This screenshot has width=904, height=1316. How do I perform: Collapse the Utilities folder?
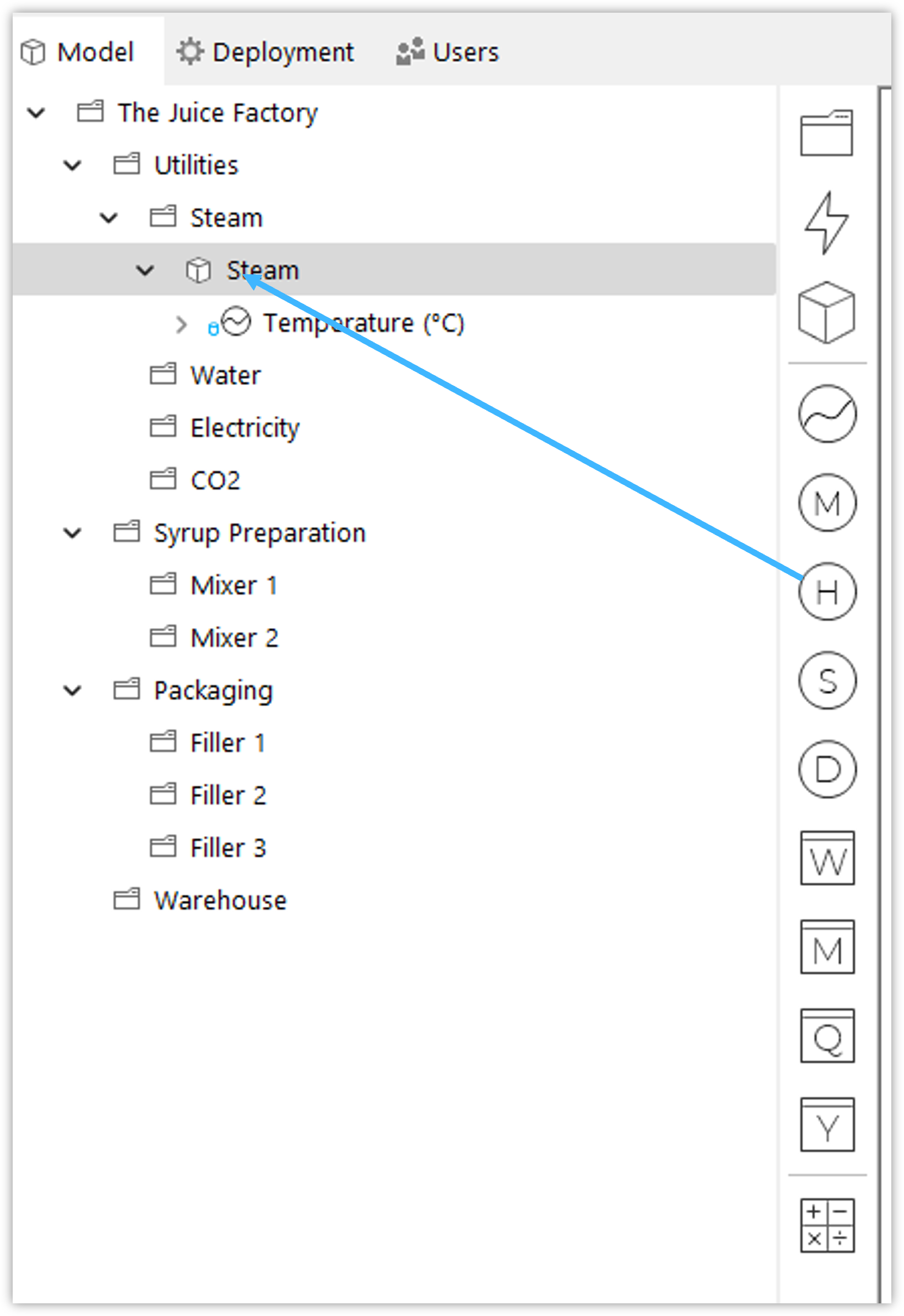(x=73, y=165)
